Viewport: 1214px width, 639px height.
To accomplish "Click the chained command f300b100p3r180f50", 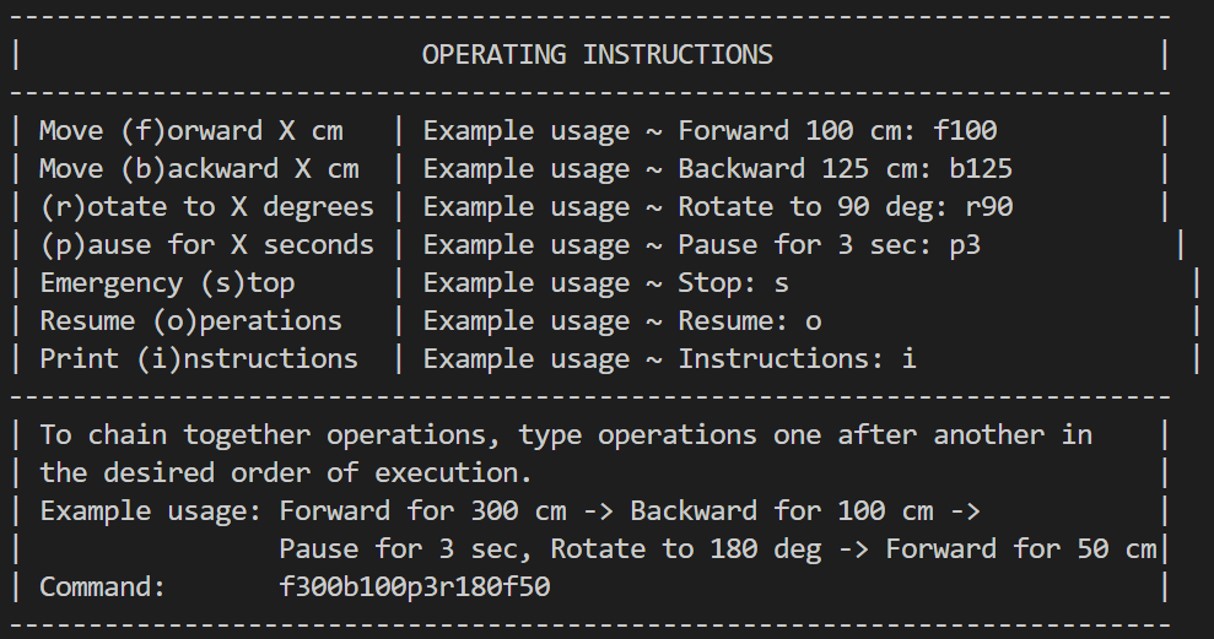I will [x=414, y=587].
